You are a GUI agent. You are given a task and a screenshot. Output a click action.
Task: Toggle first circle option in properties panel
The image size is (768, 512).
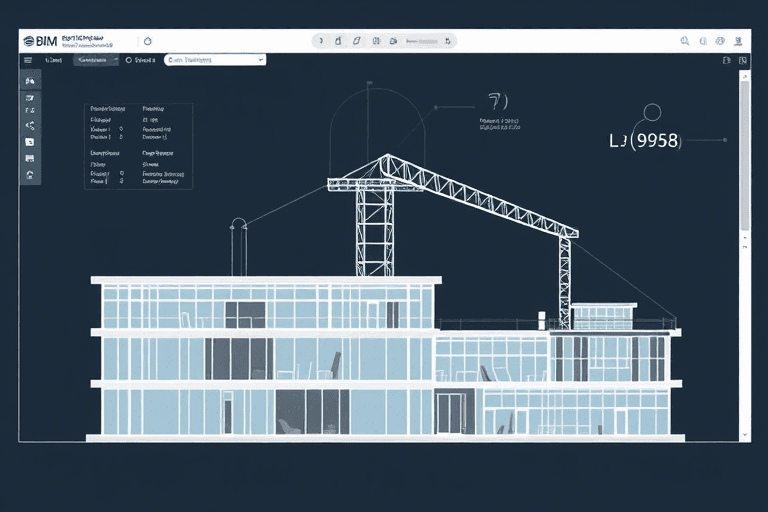[x=121, y=129]
